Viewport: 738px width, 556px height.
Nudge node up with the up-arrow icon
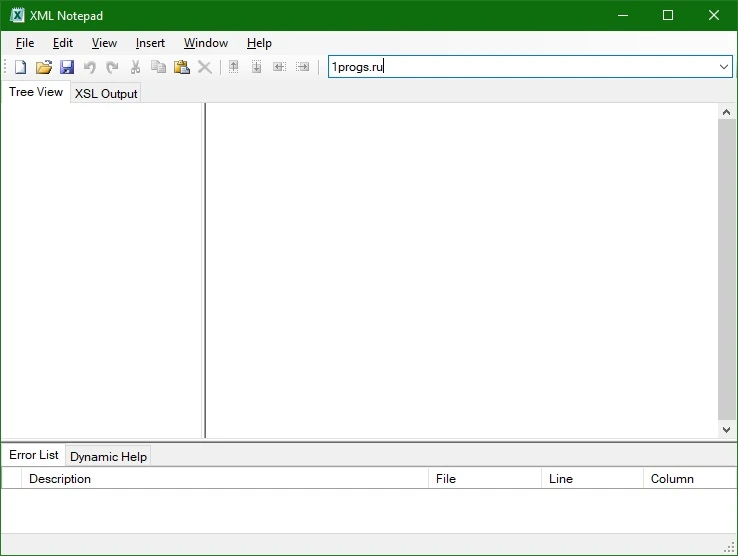pos(233,67)
